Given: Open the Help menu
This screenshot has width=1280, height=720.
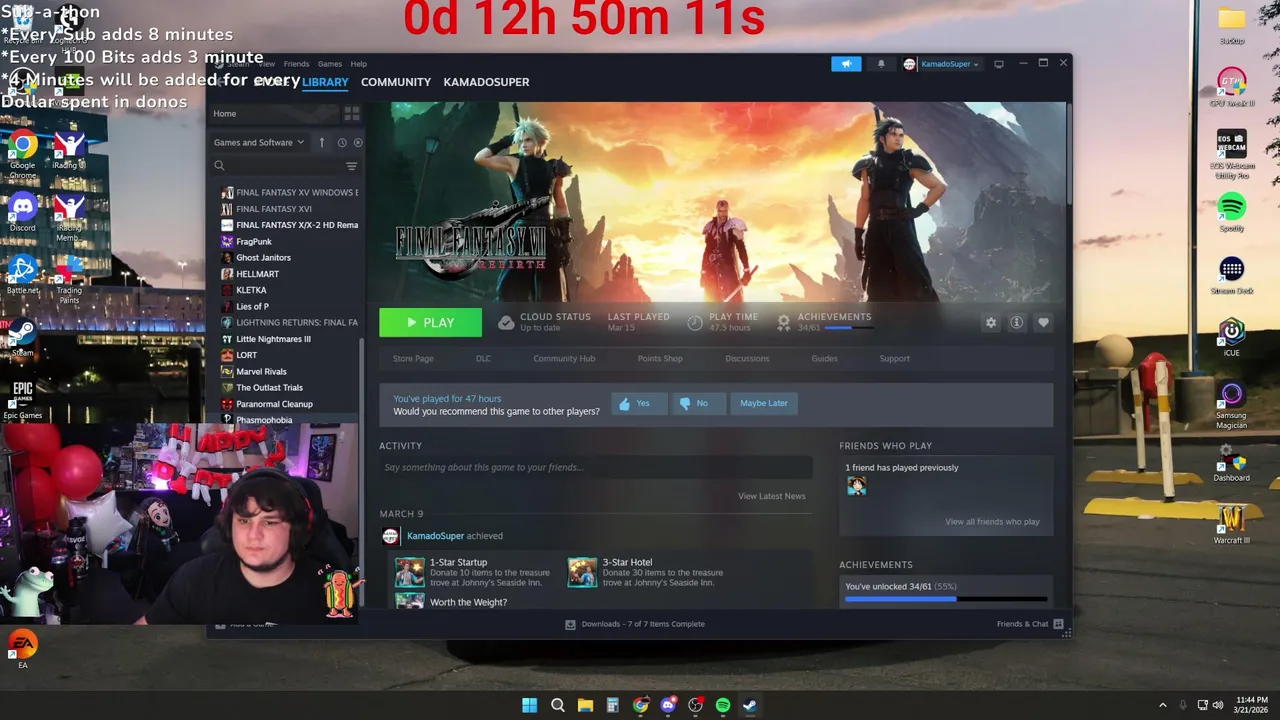Looking at the screenshot, I should [358, 64].
